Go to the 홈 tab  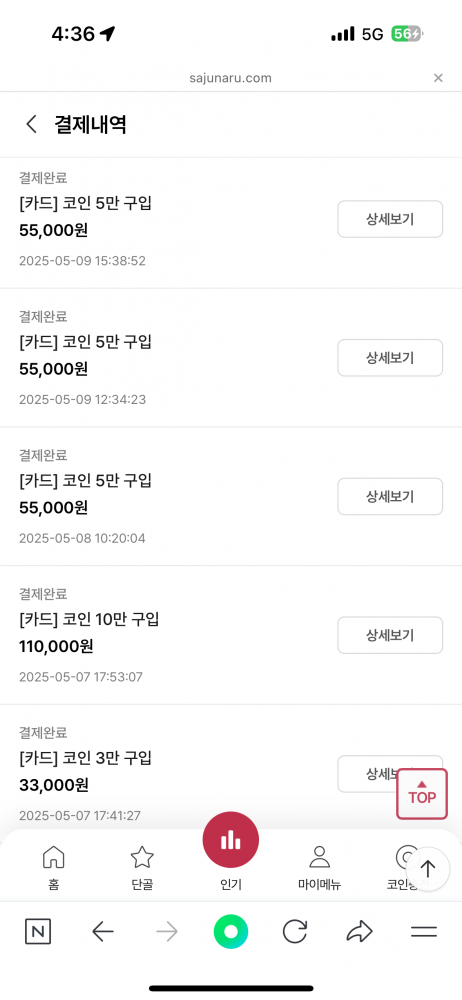point(54,867)
